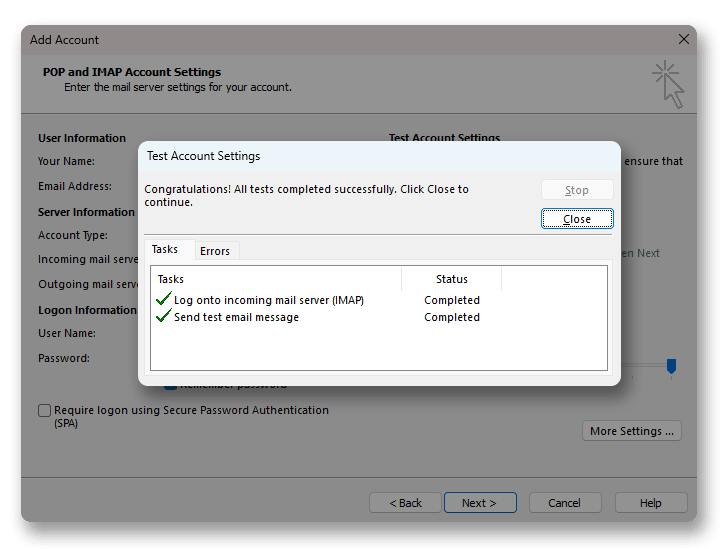Click the cursor wizard icon in header

tap(668, 84)
